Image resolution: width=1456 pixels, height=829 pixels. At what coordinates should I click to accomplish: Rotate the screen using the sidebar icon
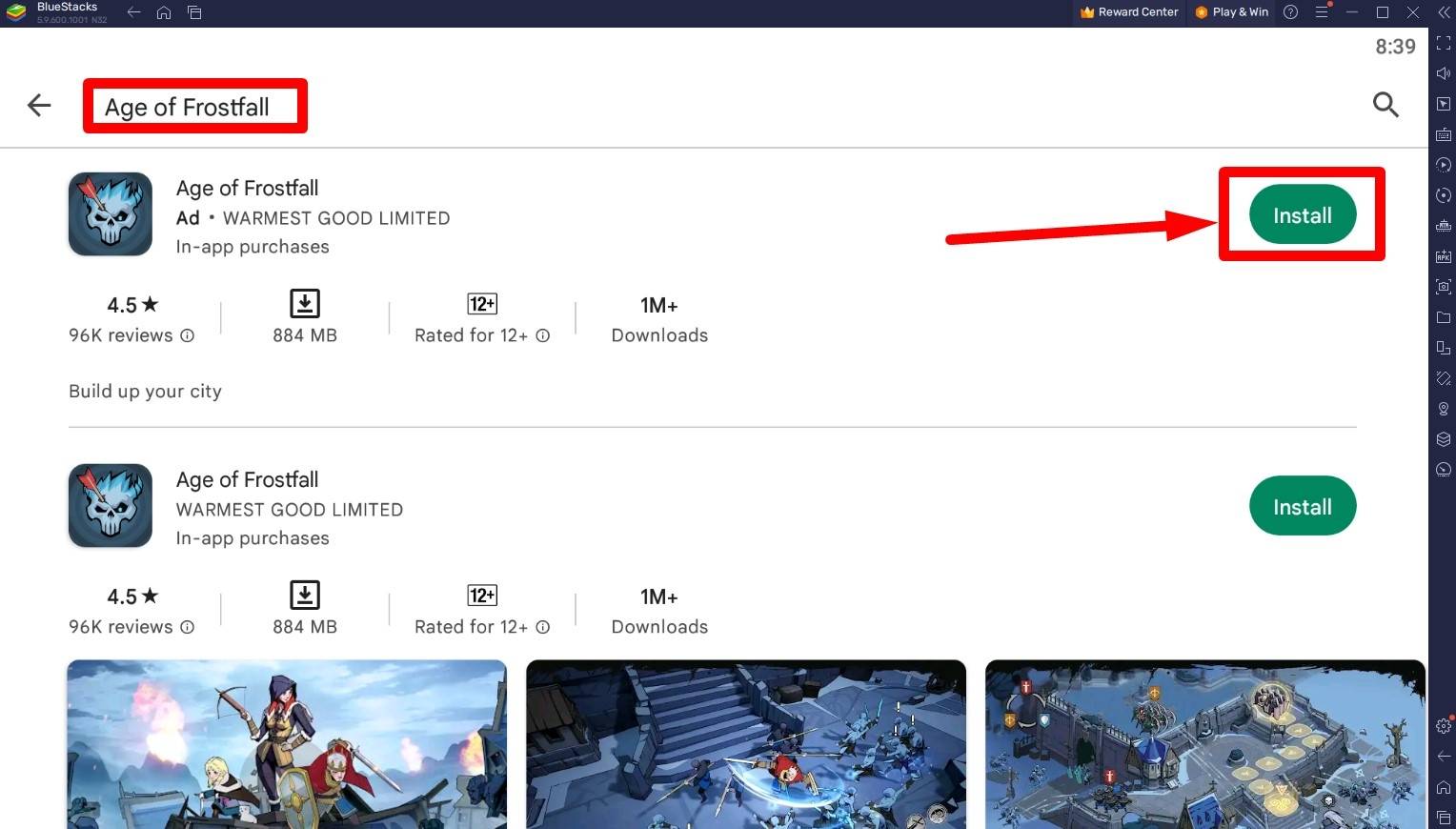(x=1444, y=378)
